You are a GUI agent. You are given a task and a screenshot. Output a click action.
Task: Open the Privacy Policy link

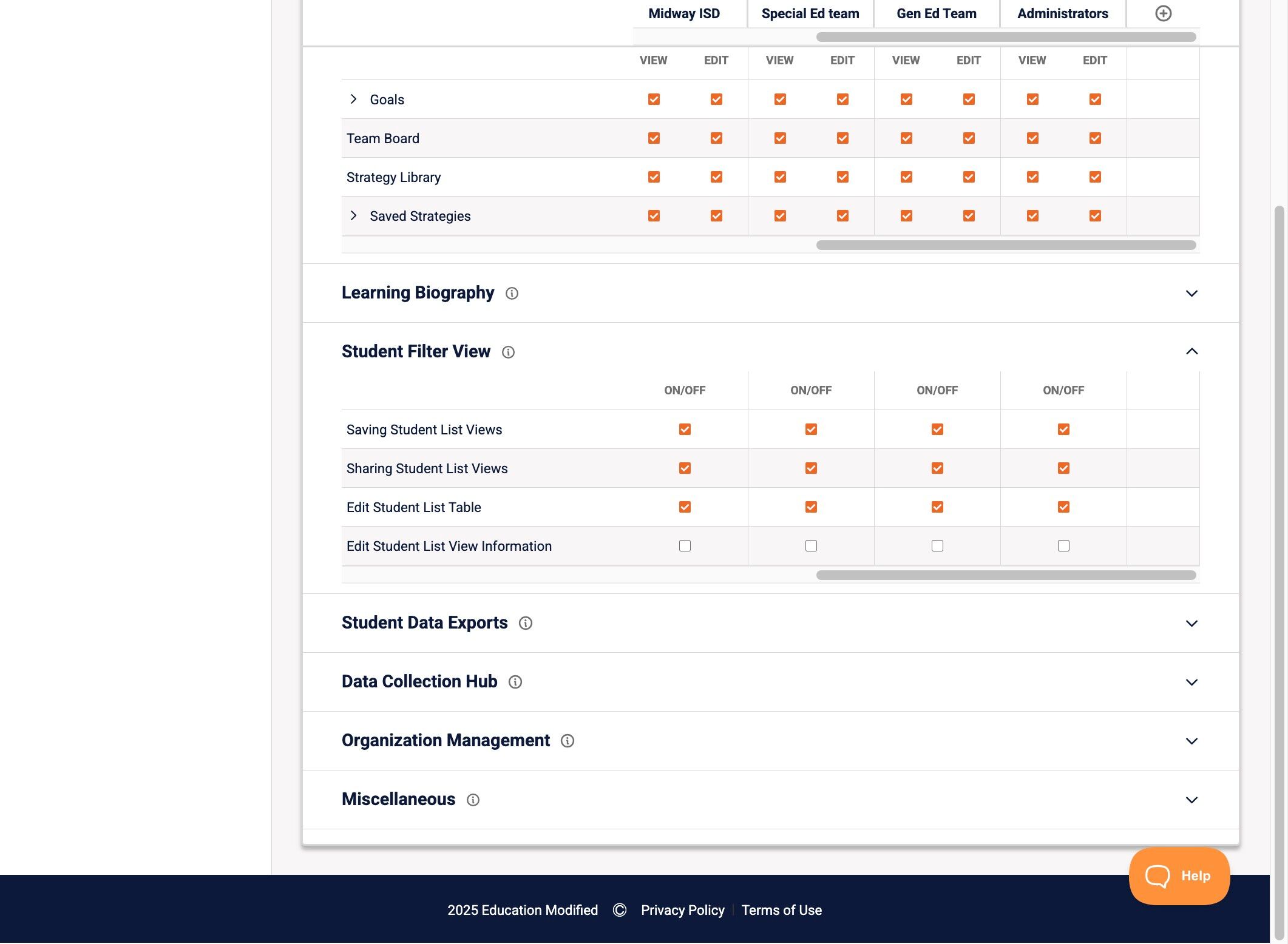tap(682, 910)
